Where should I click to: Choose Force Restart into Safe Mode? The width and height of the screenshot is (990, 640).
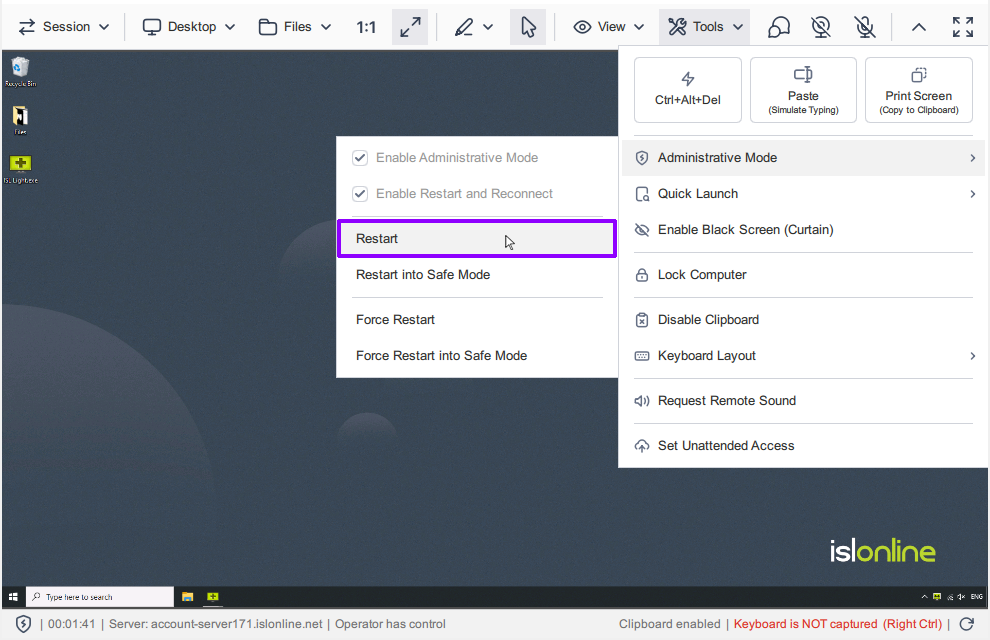[477, 355]
